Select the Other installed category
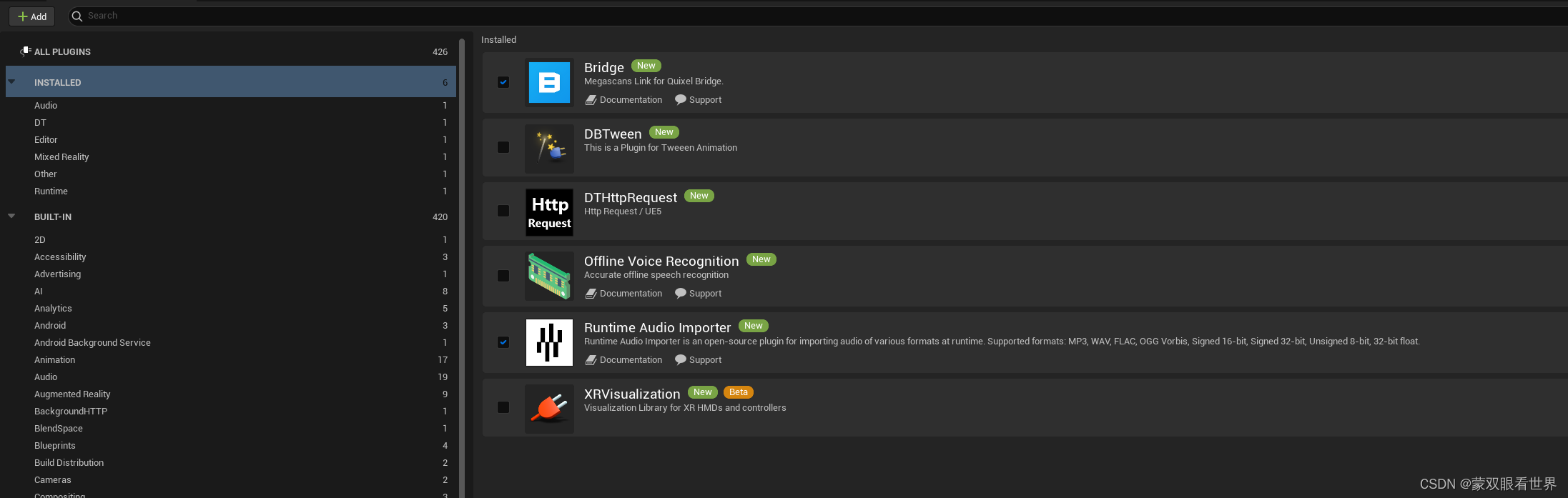The height and width of the screenshot is (498, 1568). (x=231, y=174)
